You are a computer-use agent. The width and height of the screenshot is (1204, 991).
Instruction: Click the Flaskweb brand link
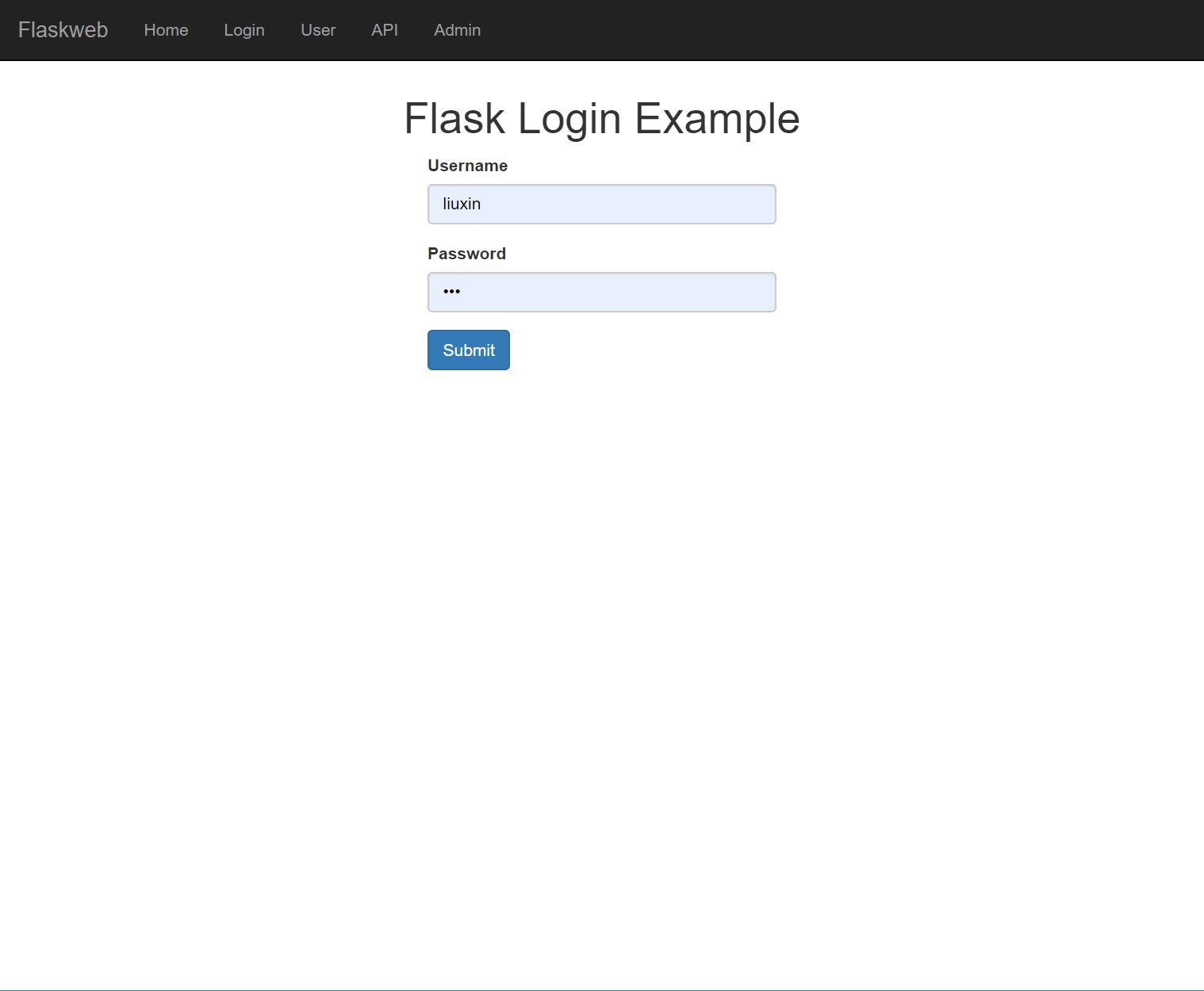[x=63, y=30]
